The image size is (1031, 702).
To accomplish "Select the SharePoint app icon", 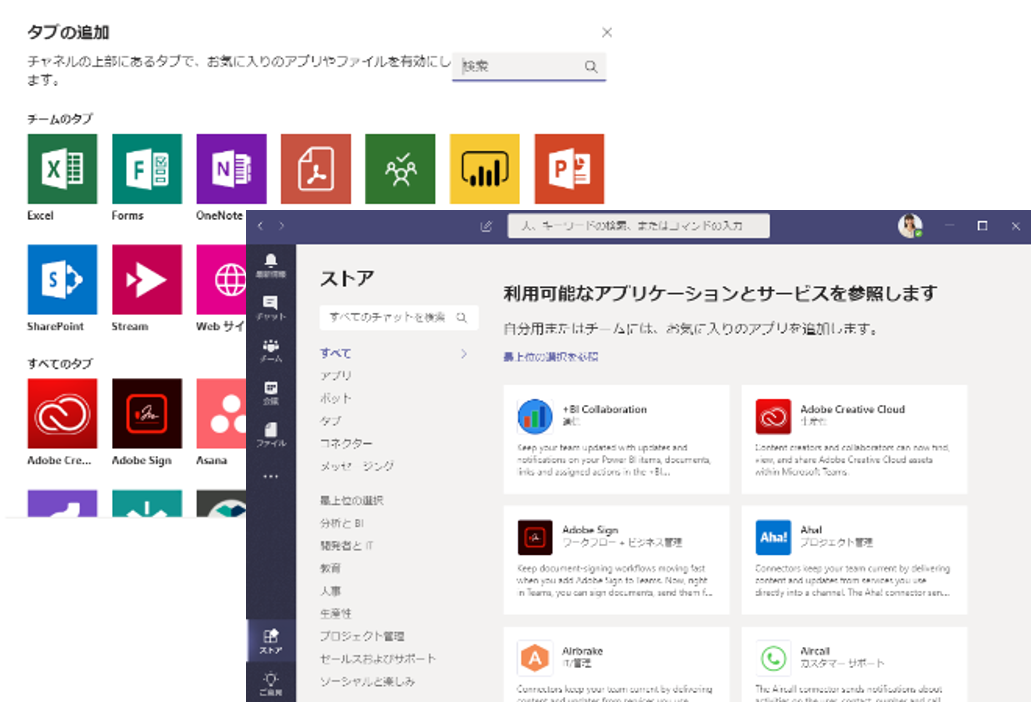I will click(x=62, y=280).
